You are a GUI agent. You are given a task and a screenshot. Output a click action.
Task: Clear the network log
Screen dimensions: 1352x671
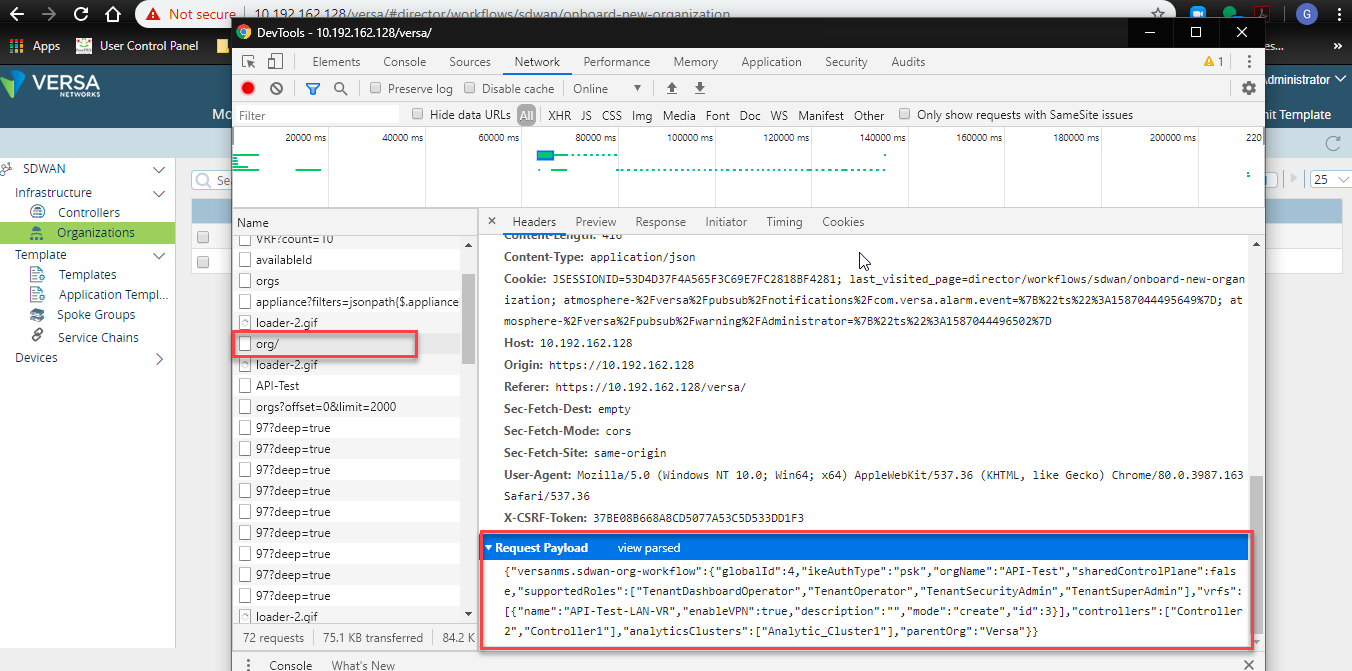click(x=277, y=89)
